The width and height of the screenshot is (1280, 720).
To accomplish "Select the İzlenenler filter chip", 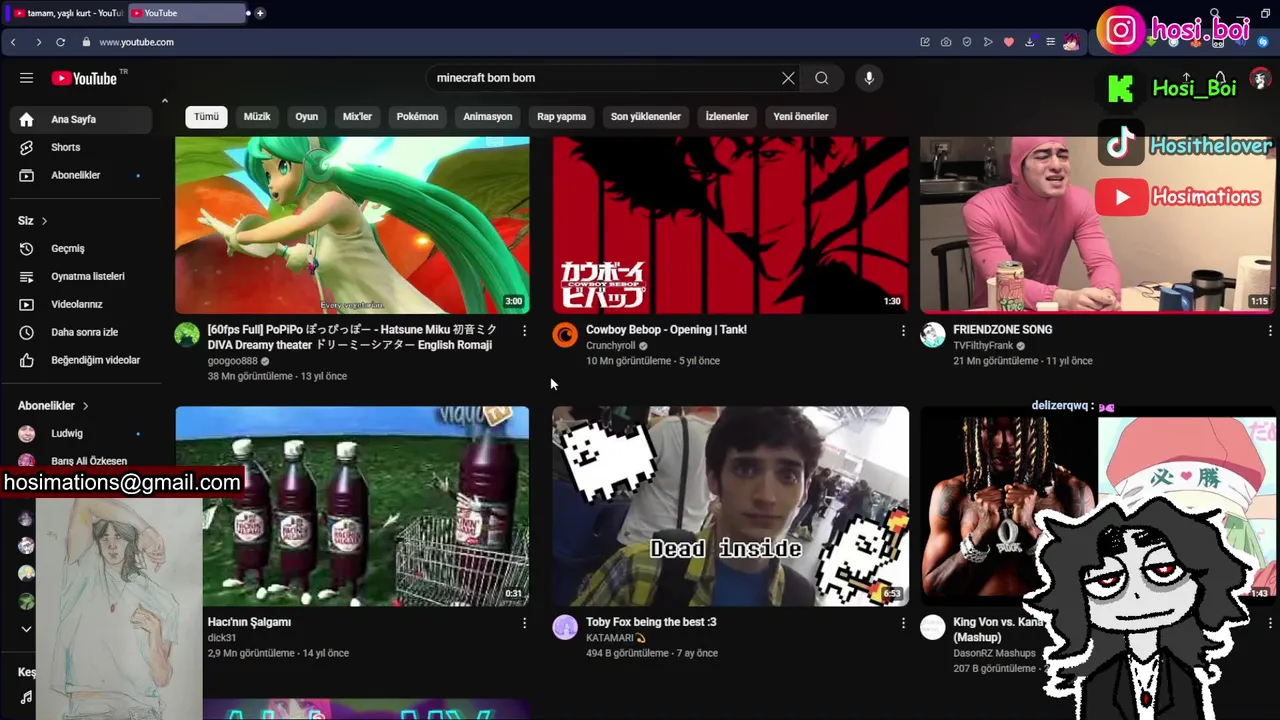I will [727, 117].
